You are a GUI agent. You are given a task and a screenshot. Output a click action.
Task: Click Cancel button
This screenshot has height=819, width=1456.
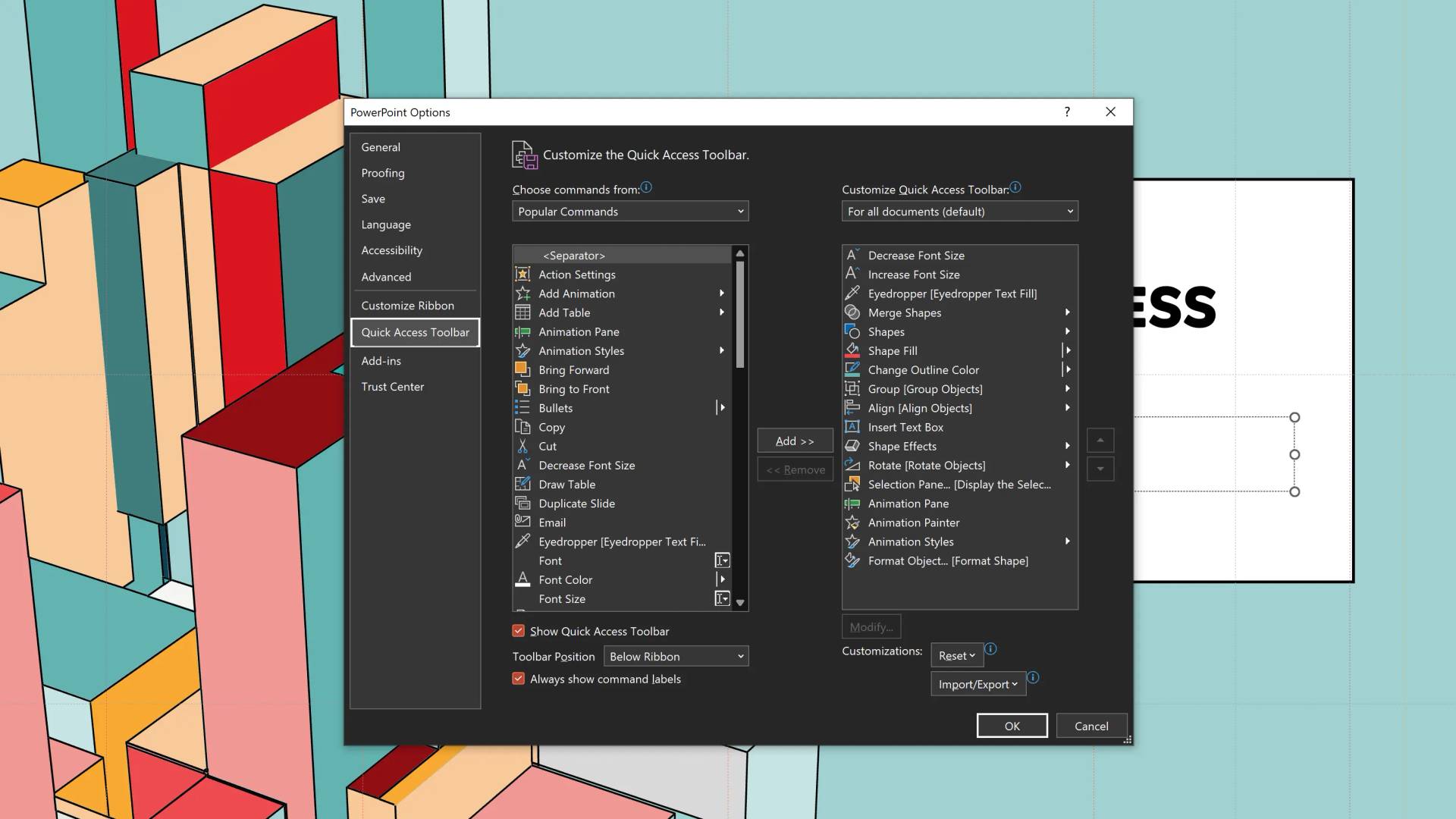click(x=1091, y=726)
